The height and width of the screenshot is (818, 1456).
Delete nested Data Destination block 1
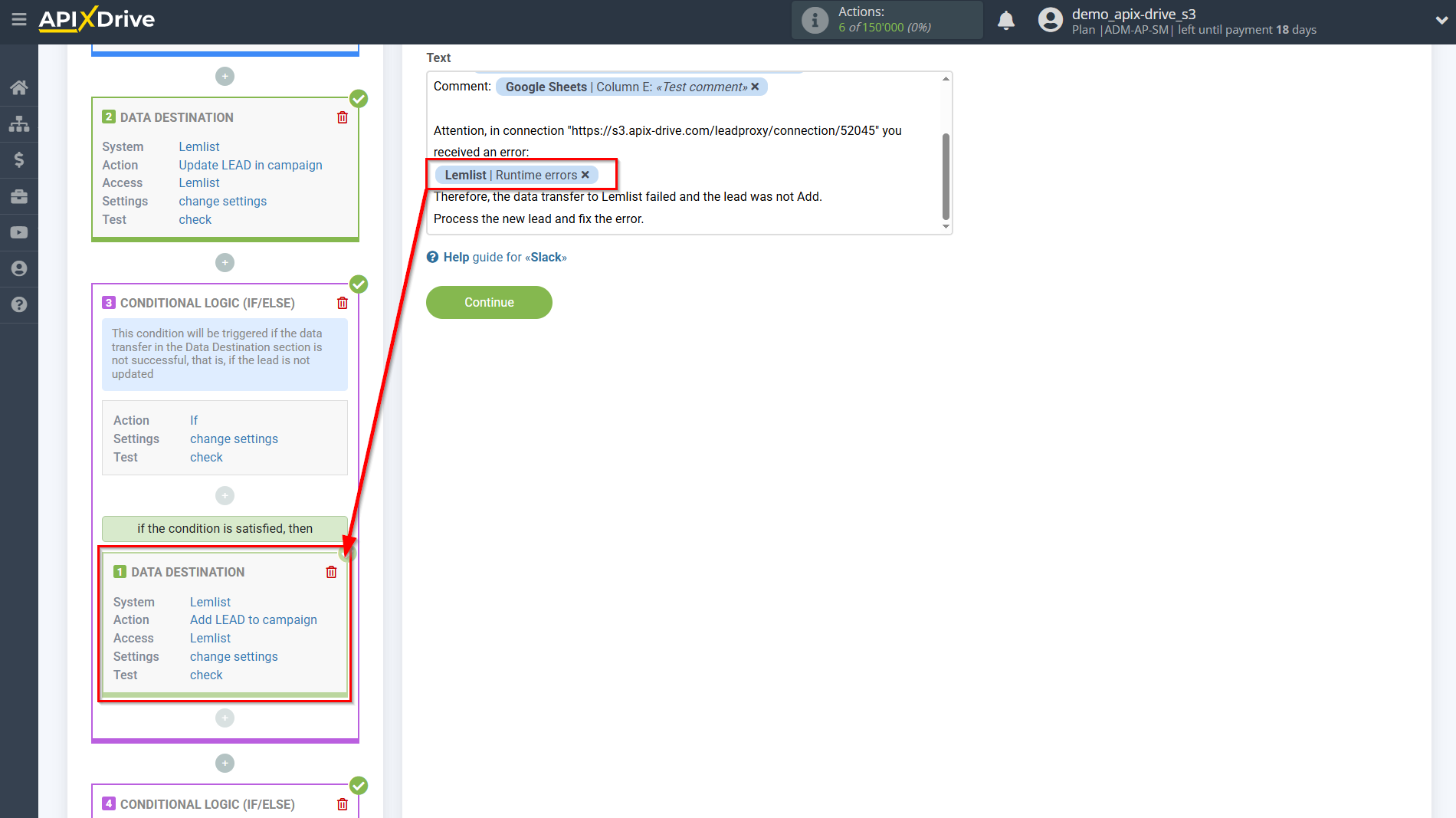tap(331, 572)
